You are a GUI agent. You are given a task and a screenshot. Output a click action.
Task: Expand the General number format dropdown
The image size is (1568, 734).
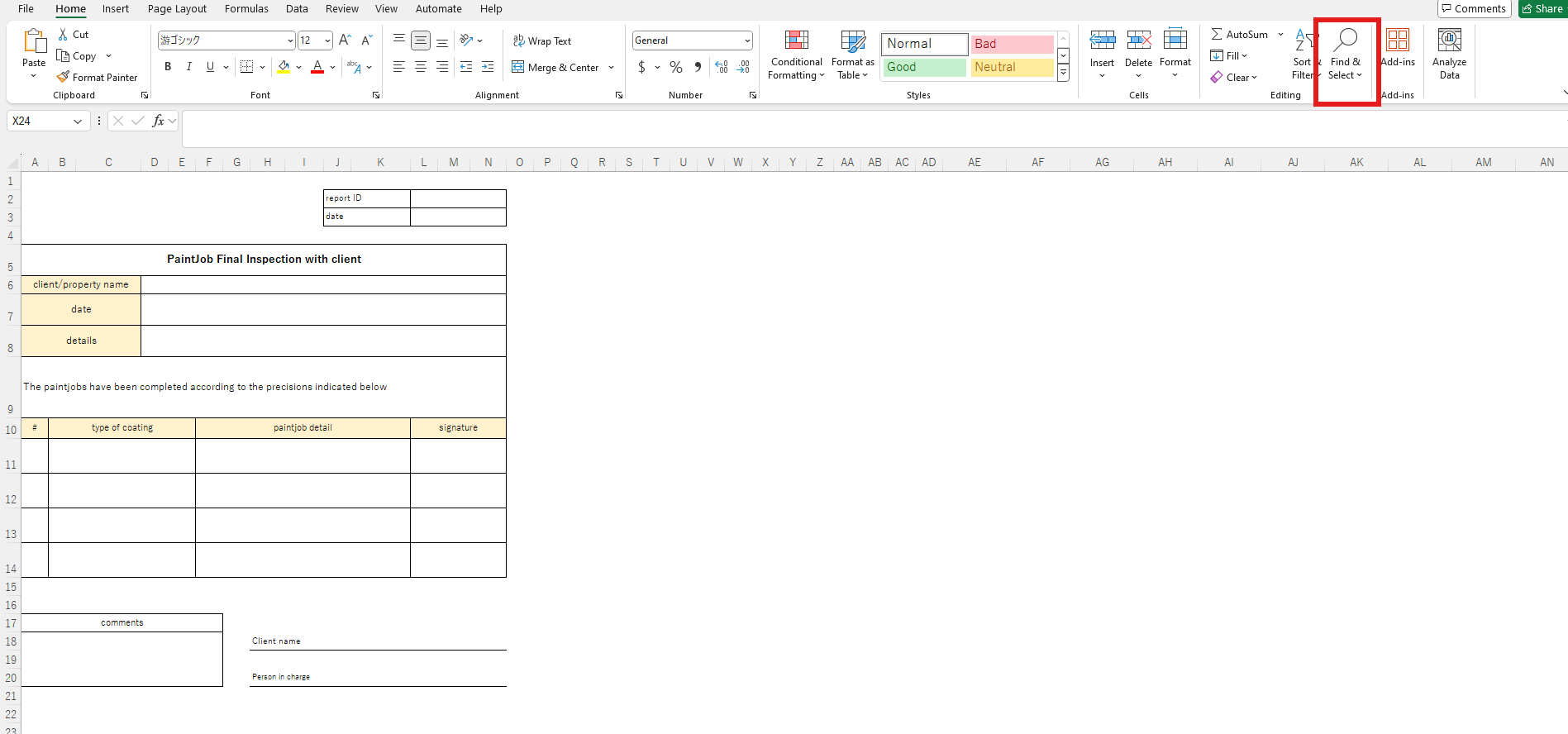pos(747,41)
